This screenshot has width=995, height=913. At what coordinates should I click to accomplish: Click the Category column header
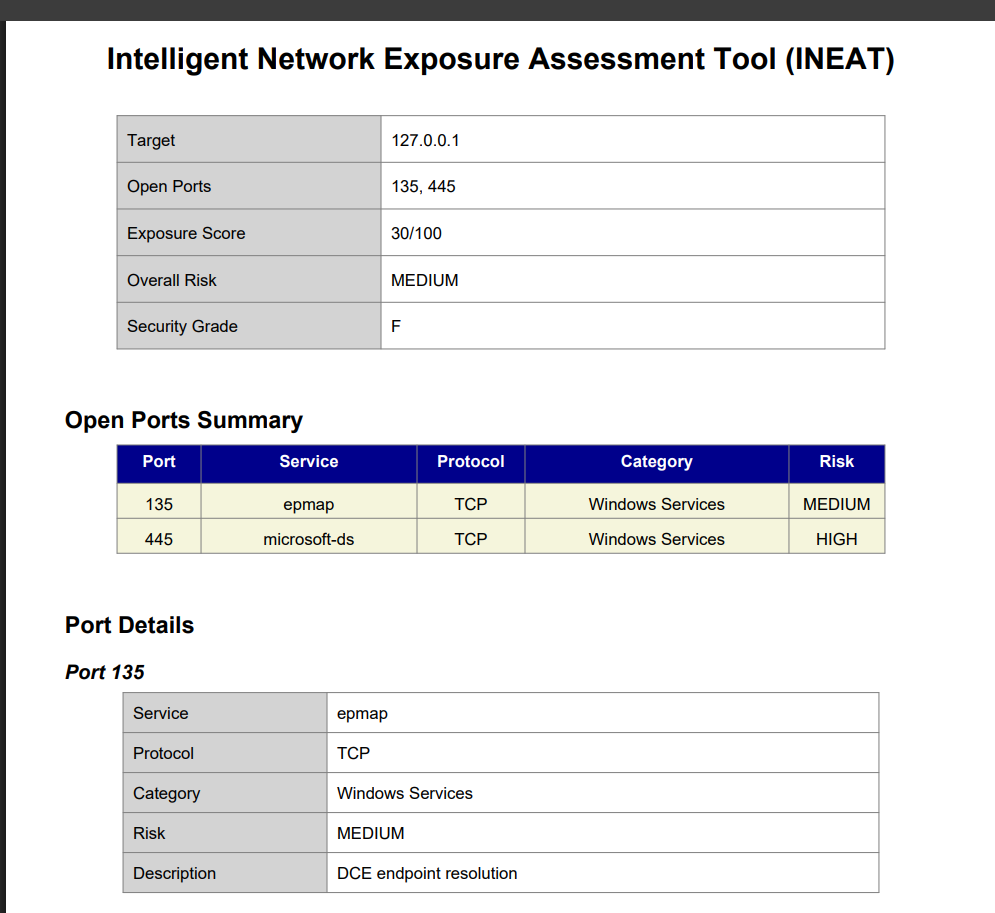click(x=657, y=462)
